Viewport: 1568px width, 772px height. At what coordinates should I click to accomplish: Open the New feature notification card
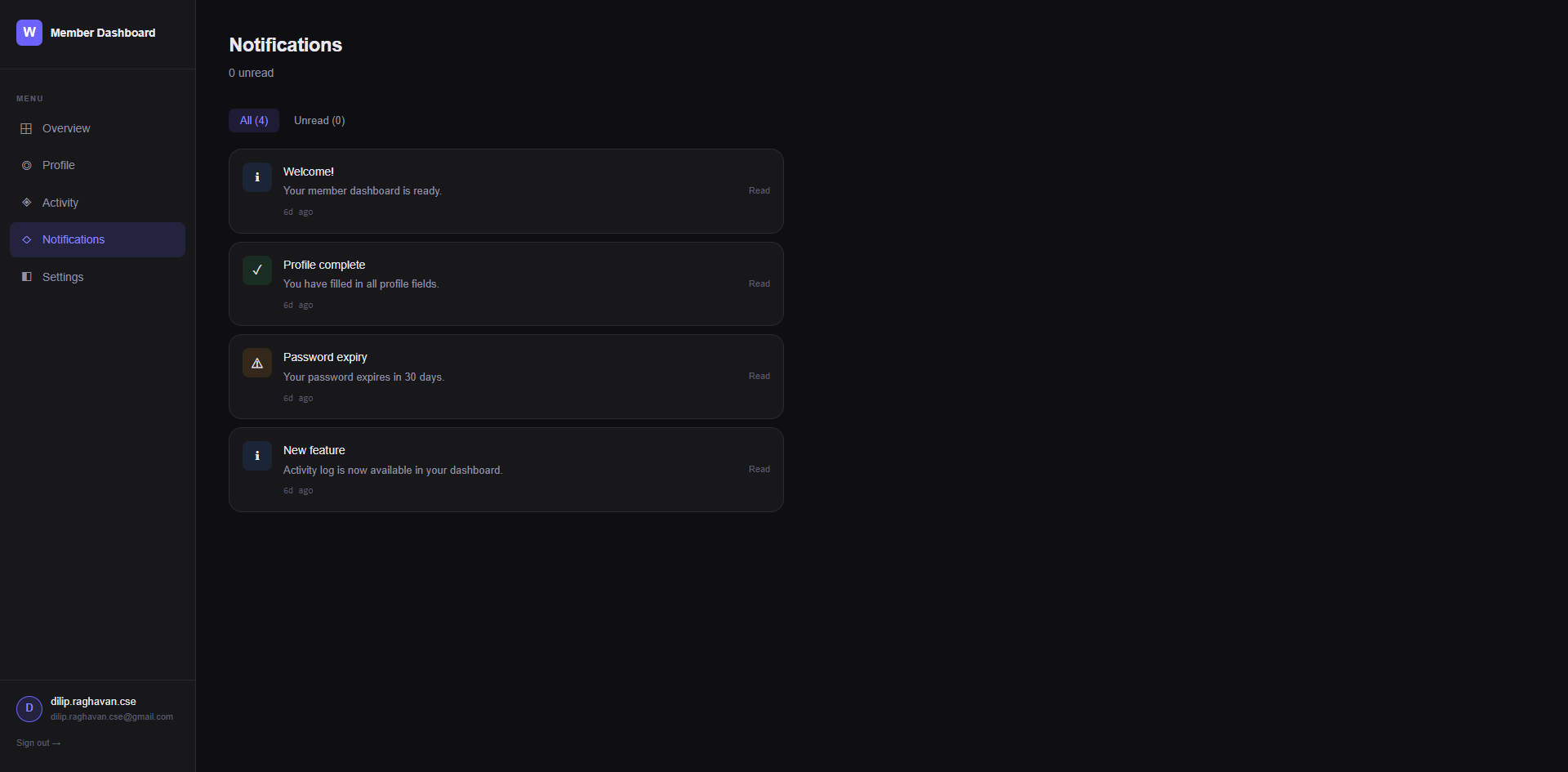(506, 470)
